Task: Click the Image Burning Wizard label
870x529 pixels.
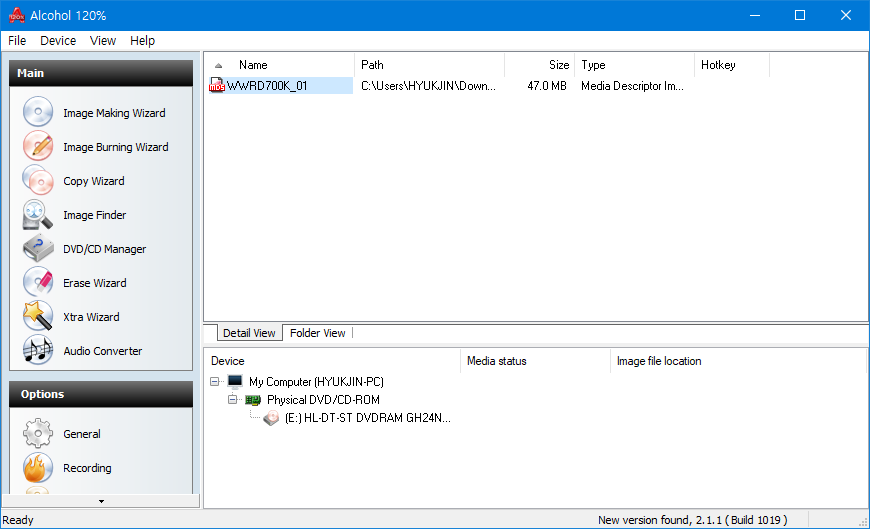Action: (115, 147)
